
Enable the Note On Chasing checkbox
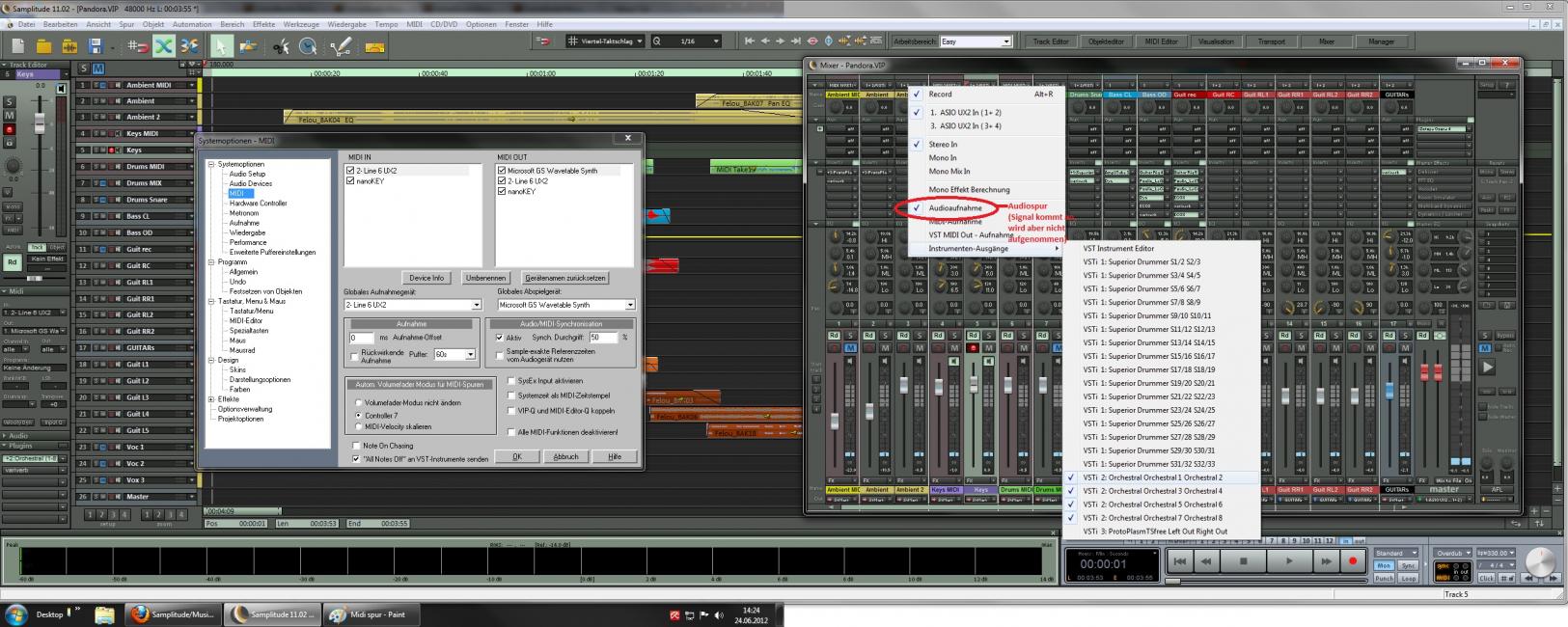pos(357,446)
